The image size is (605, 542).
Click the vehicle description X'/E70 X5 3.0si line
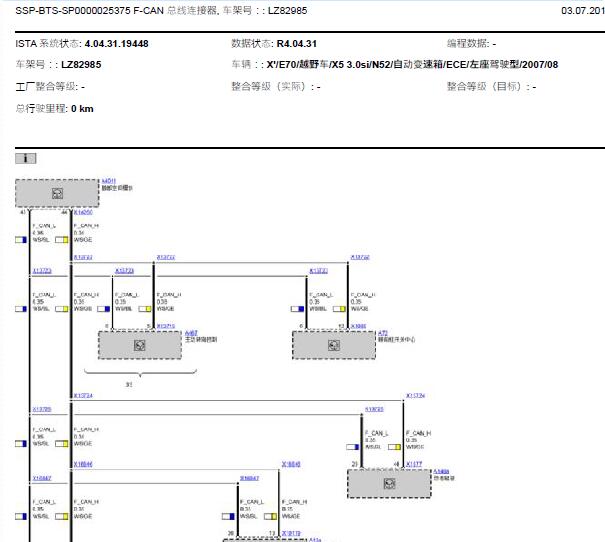(x=412, y=64)
